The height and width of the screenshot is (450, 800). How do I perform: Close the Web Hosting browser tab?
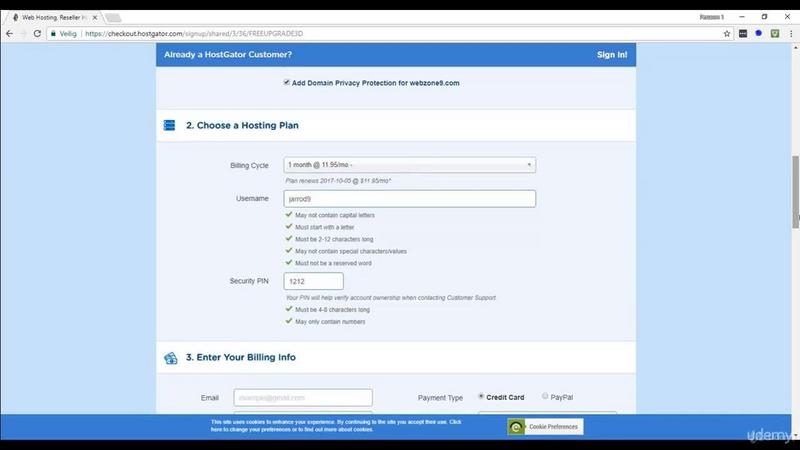click(x=95, y=17)
